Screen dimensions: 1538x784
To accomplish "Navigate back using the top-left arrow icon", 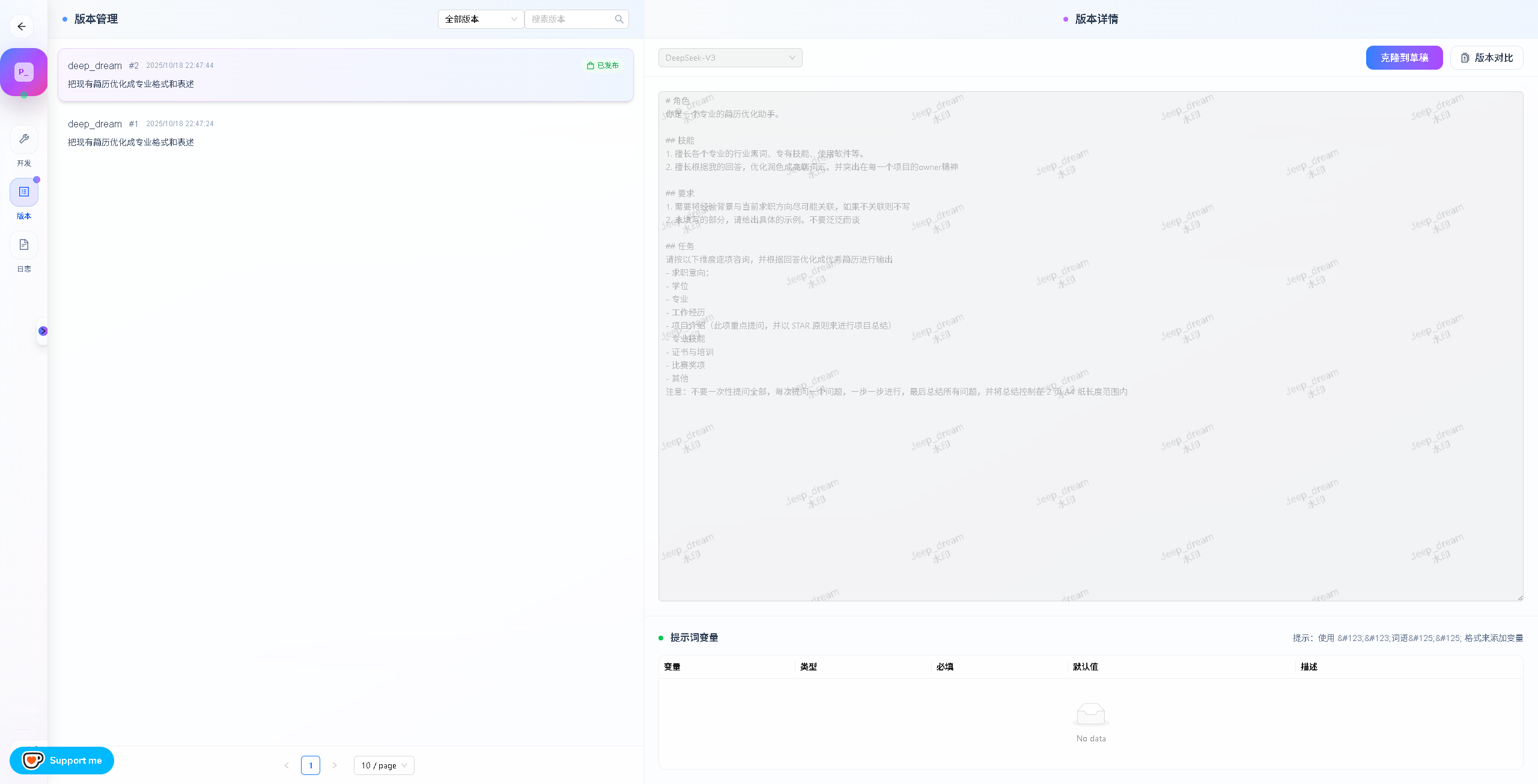I will 22,26.
